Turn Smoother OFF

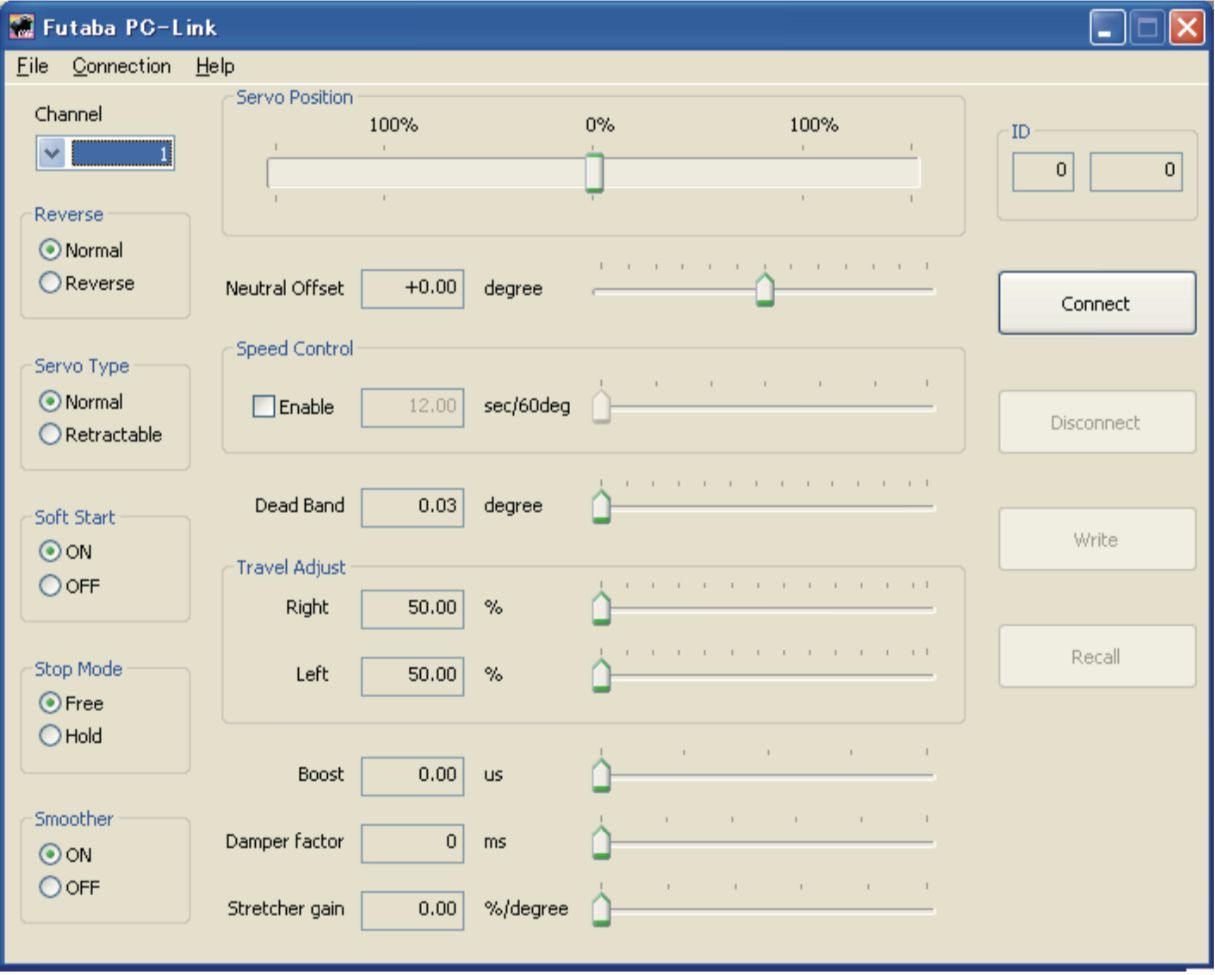pos(51,887)
